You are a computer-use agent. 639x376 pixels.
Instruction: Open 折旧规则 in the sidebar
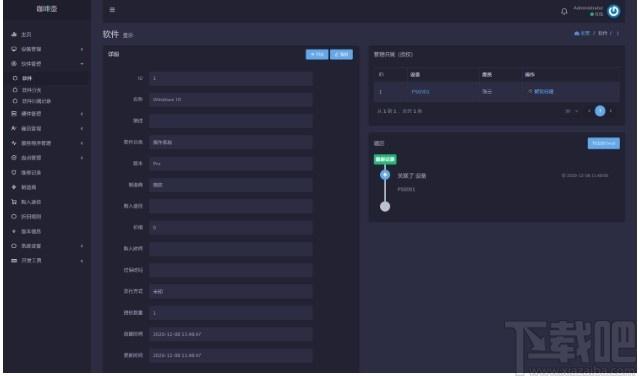[31, 216]
